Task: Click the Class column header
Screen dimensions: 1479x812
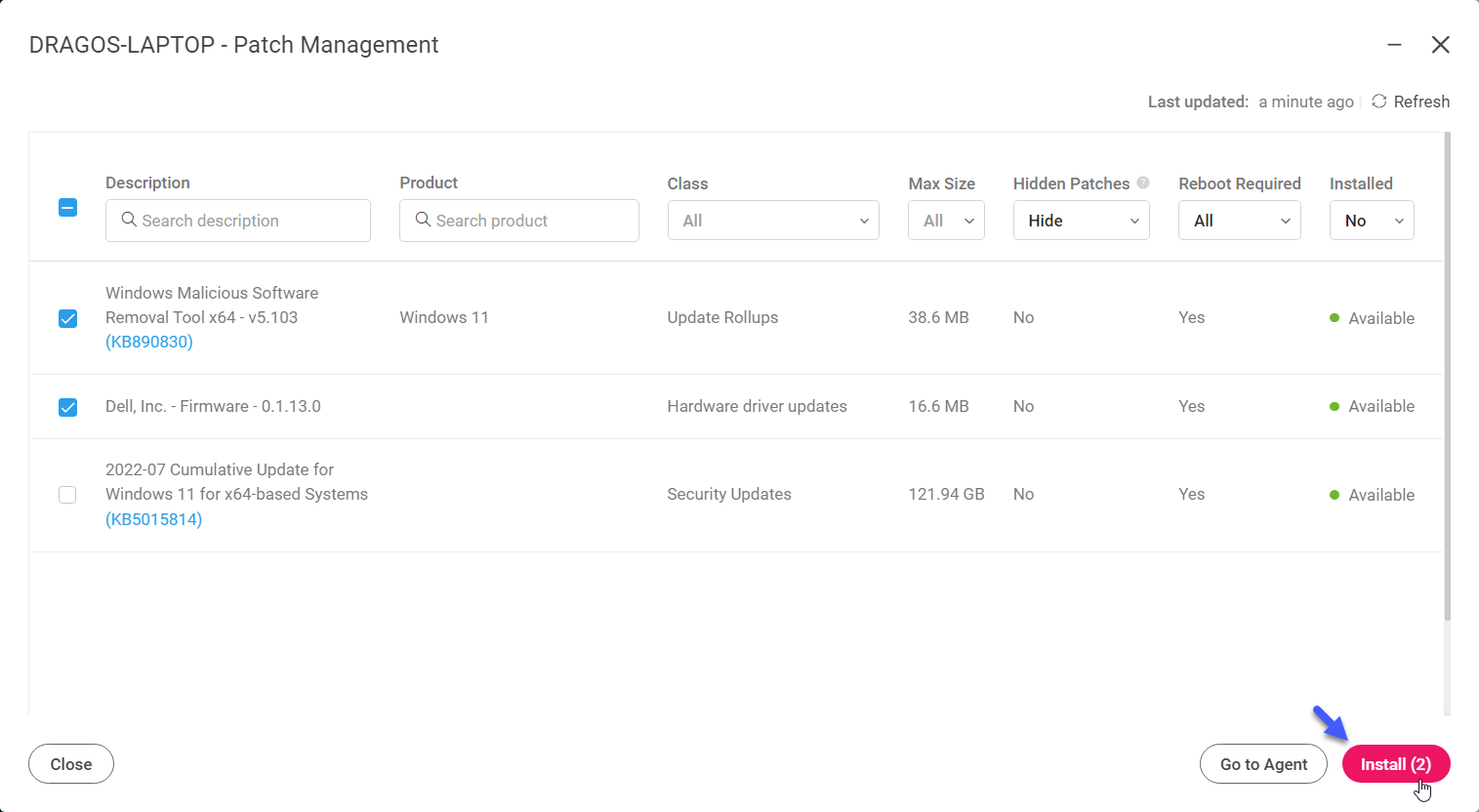Action: [x=687, y=183]
